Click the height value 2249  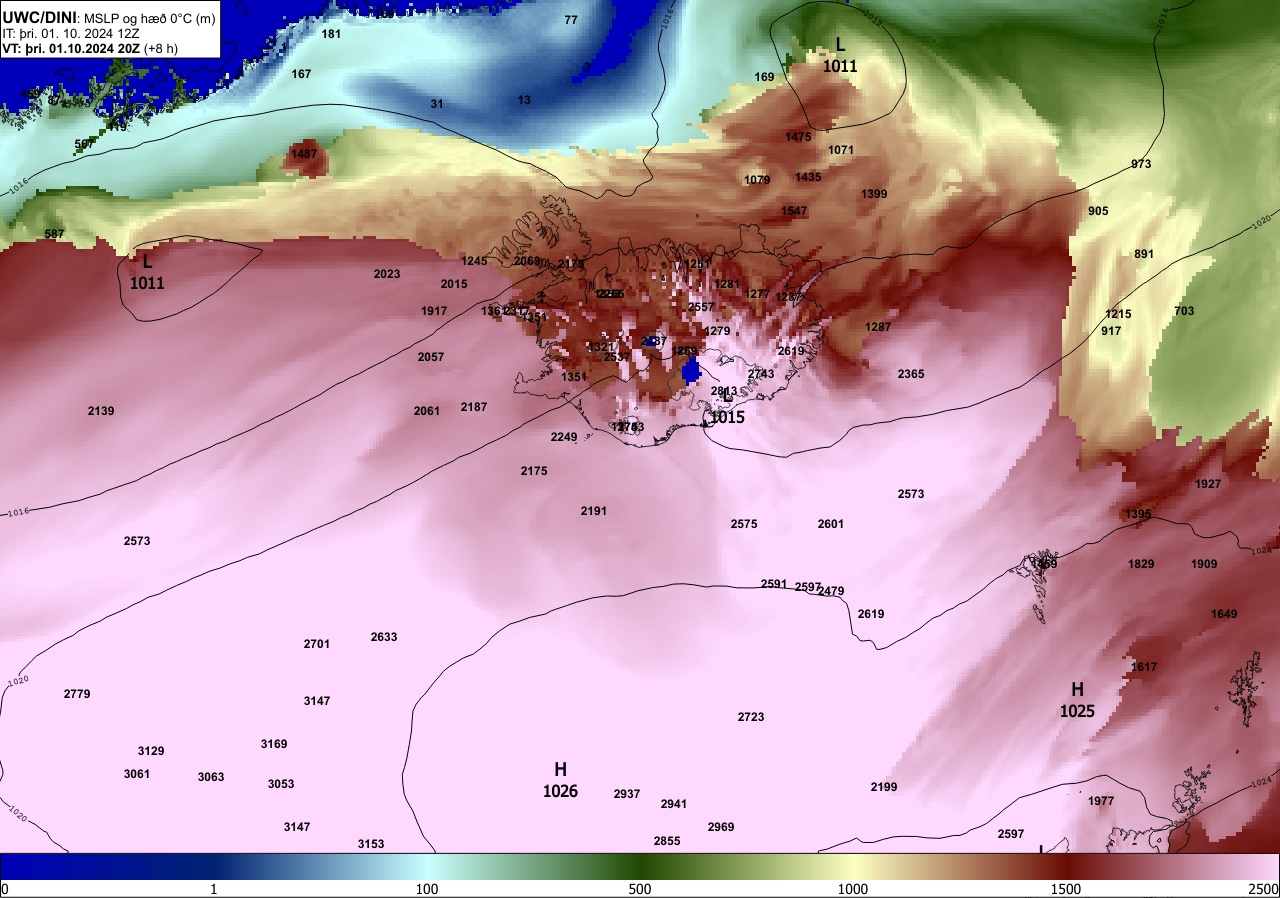(x=564, y=437)
